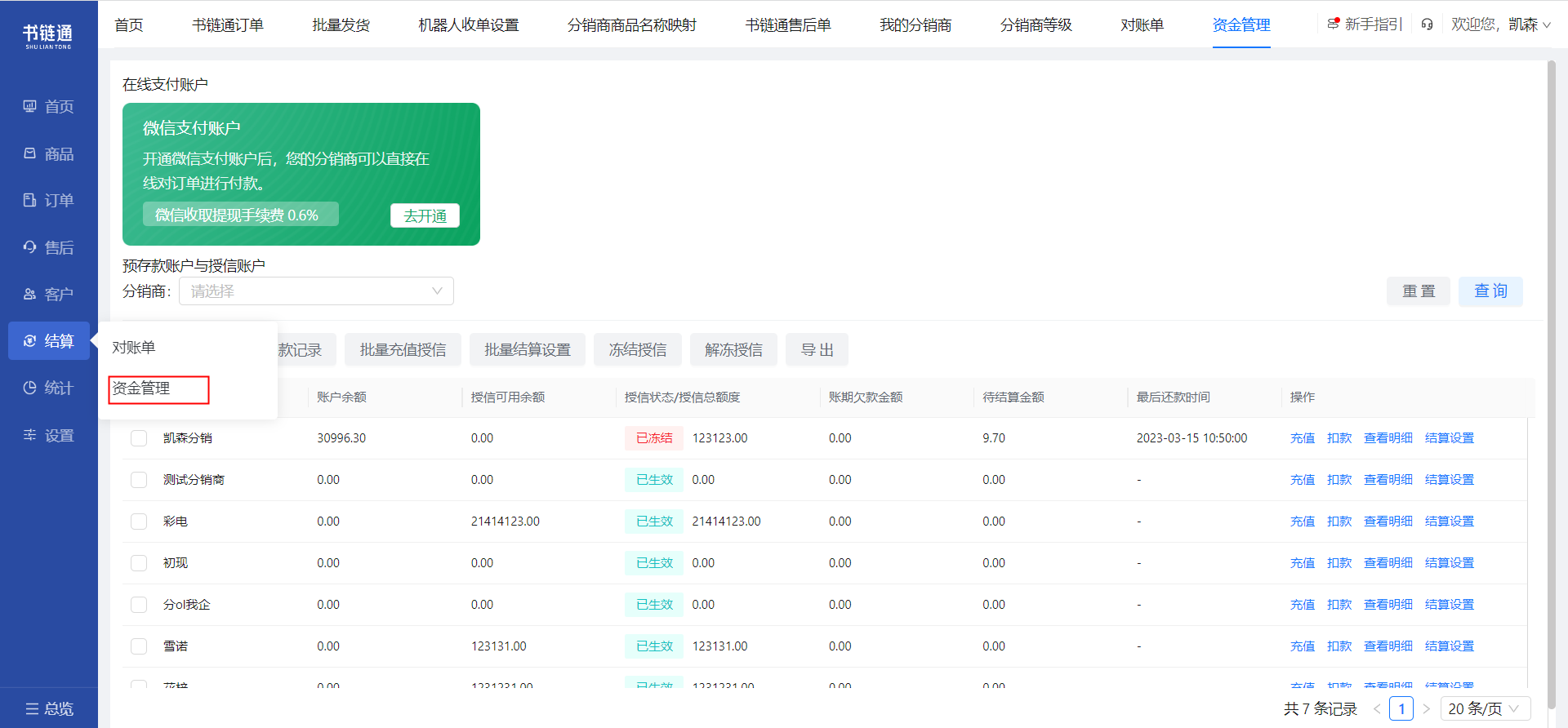1568x728 pixels.
Task: Open the 对账单 top tab
Action: point(1143,25)
